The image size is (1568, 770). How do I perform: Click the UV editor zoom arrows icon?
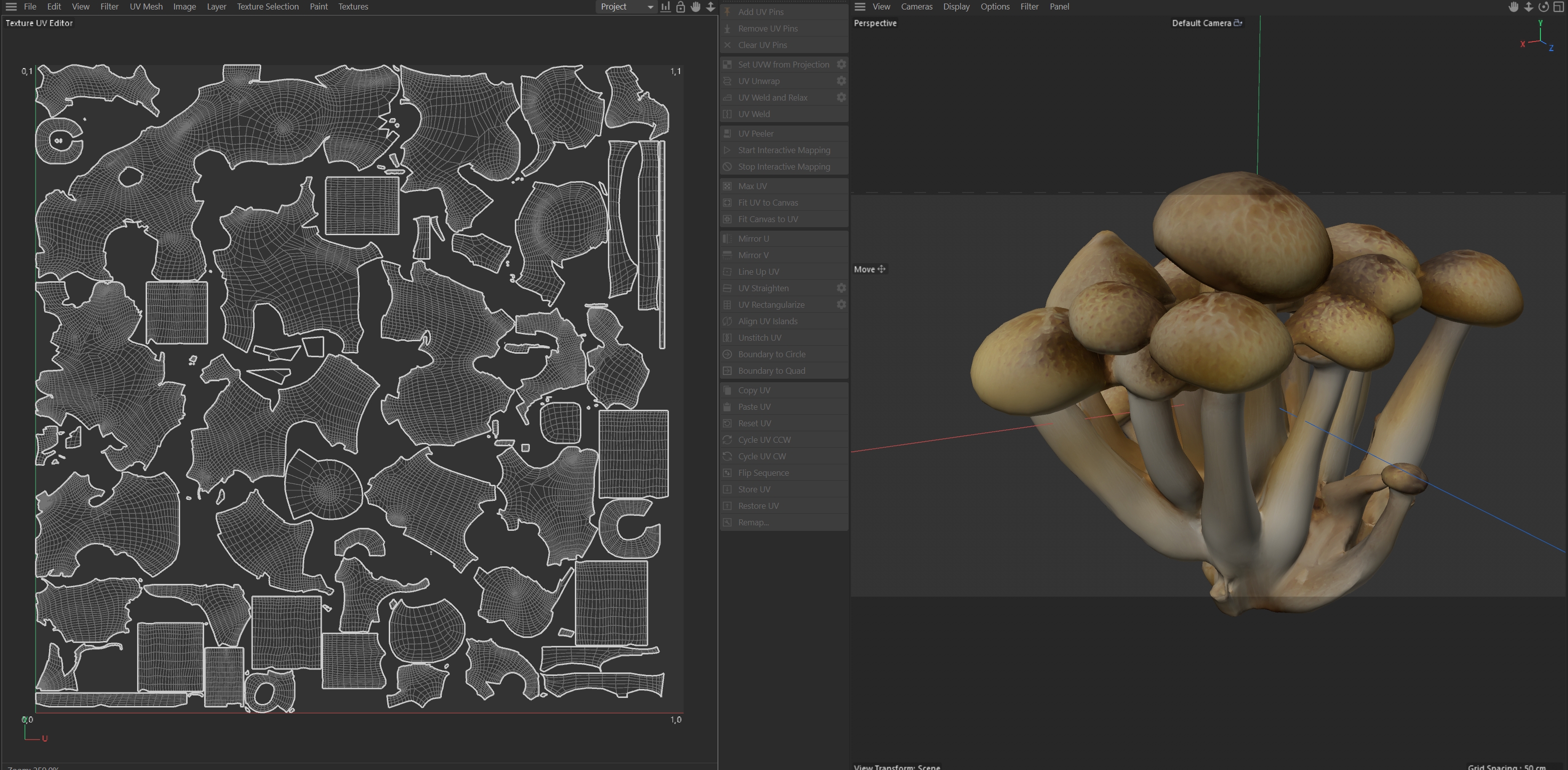click(x=710, y=7)
